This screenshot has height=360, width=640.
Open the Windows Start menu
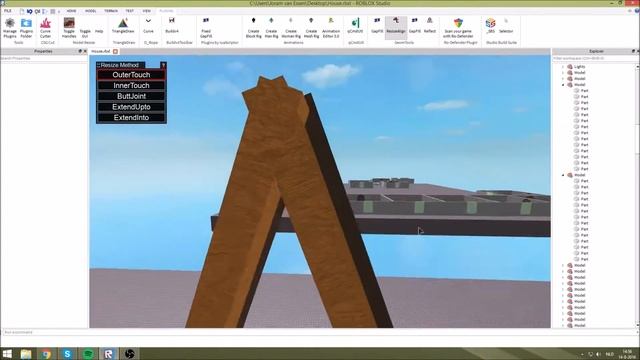click(x=7, y=354)
